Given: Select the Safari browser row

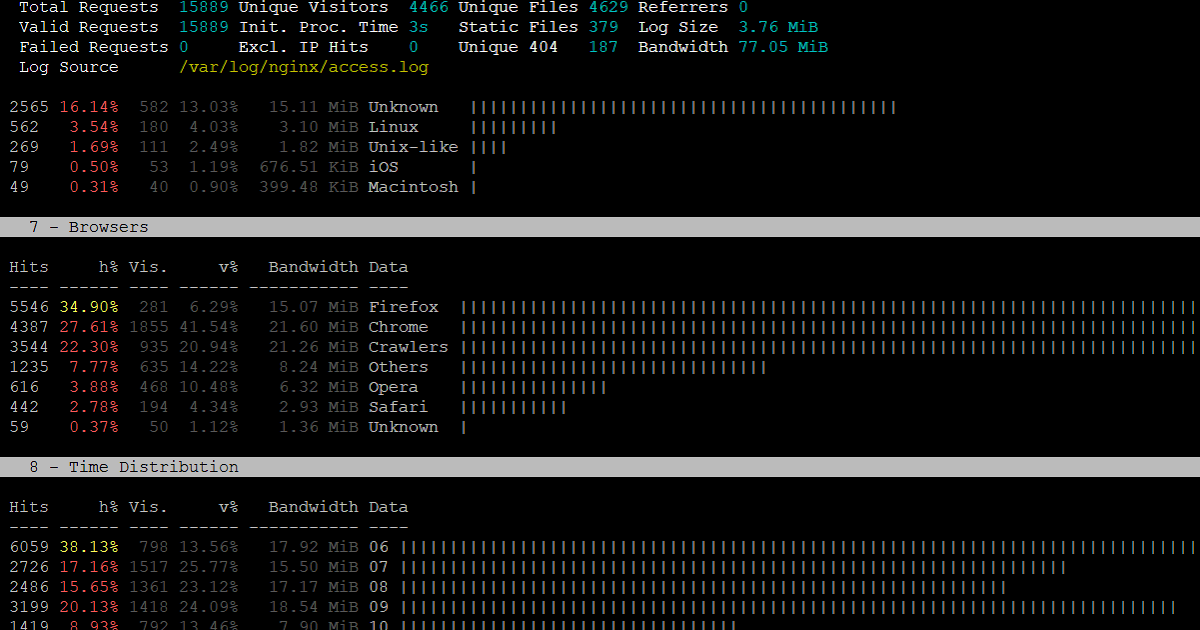Looking at the screenshot, I should pyautogui.click(x=398, y=406).
